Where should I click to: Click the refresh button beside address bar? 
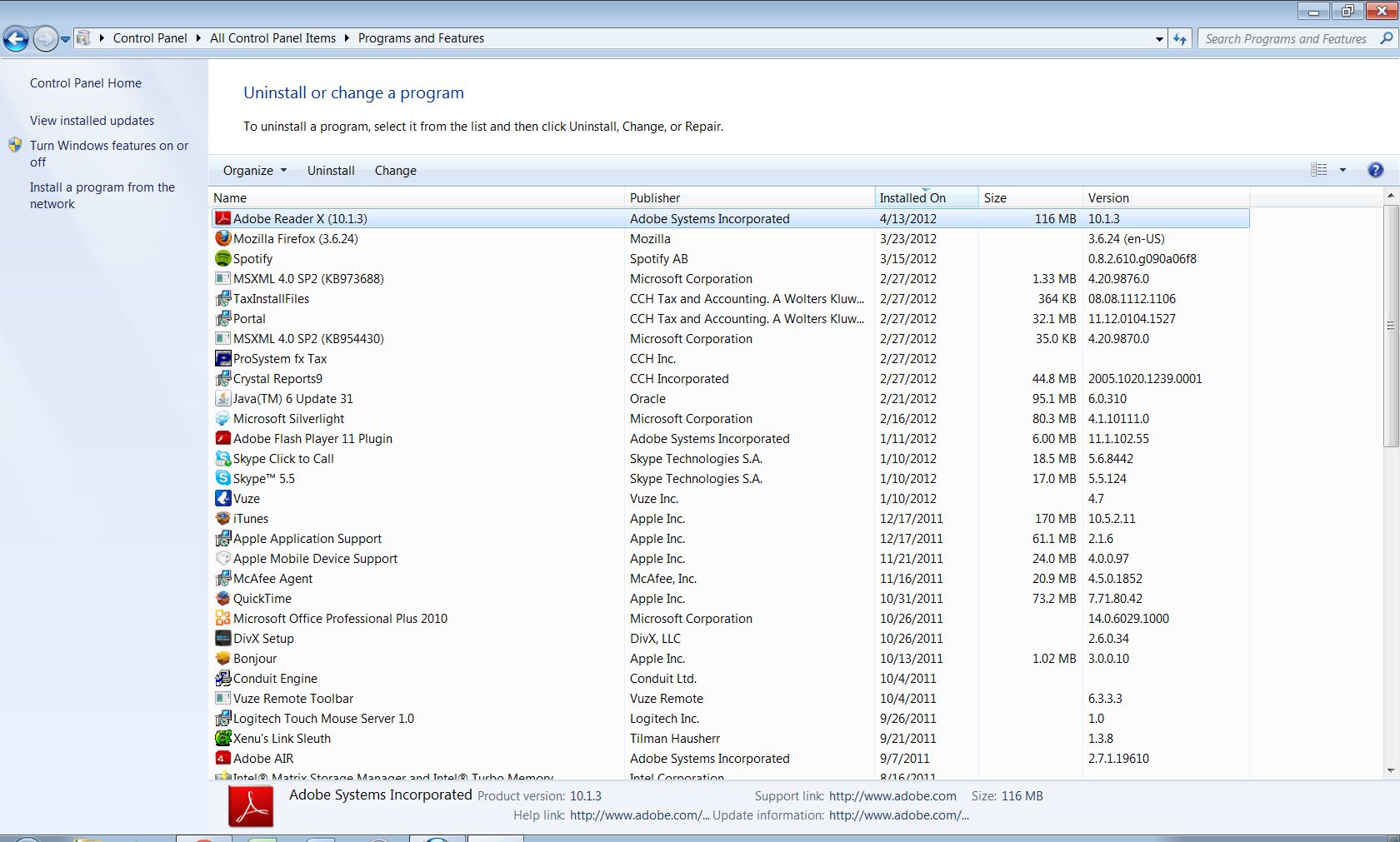point(1180,38)
